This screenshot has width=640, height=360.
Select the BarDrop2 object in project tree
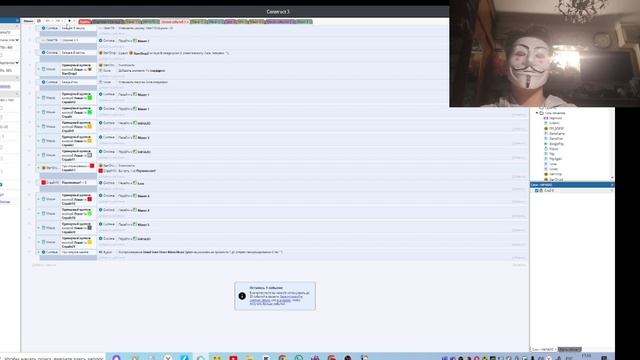(x=556, y=179)
